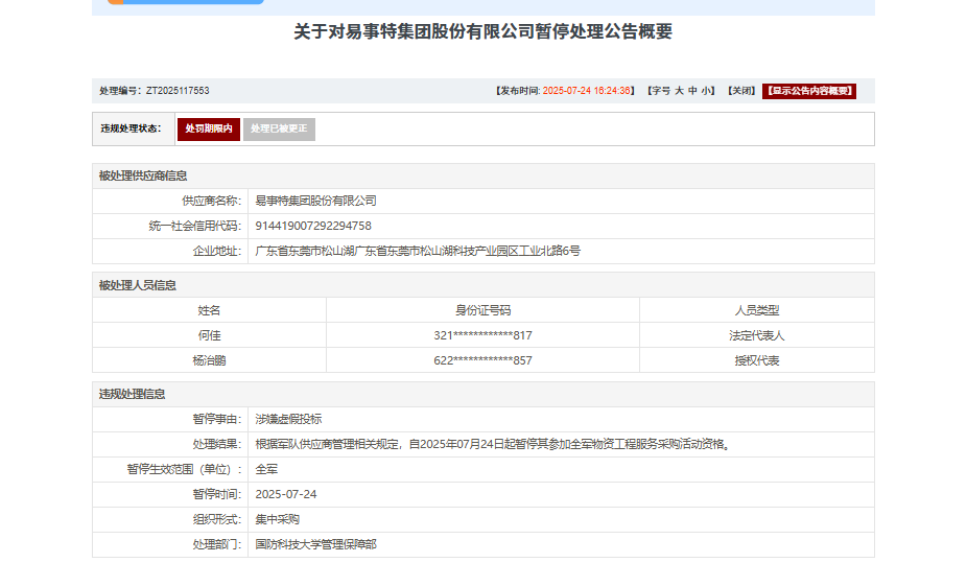Image resolution: width=968 pixels, height=587 pixels.
Task: Set font size to 小
Action: [x=706, y=91]
